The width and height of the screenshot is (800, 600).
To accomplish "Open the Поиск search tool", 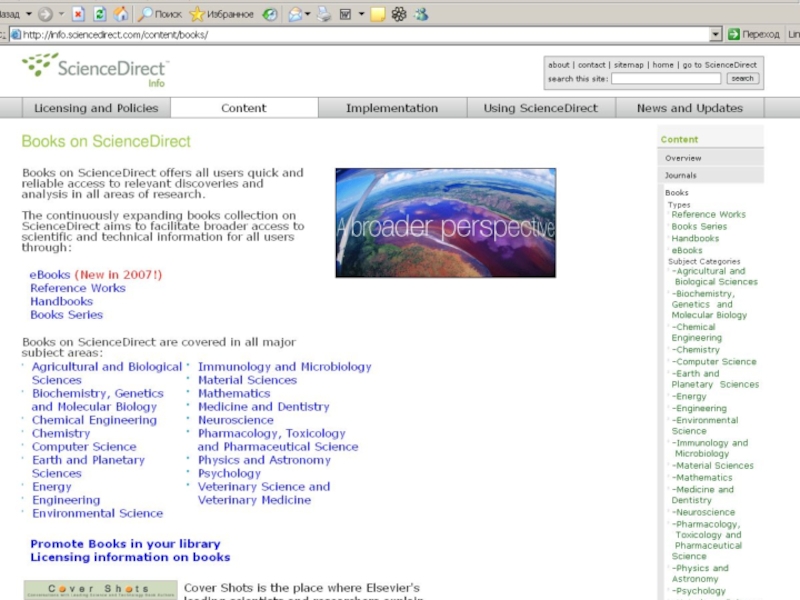I will coord(160,14).
